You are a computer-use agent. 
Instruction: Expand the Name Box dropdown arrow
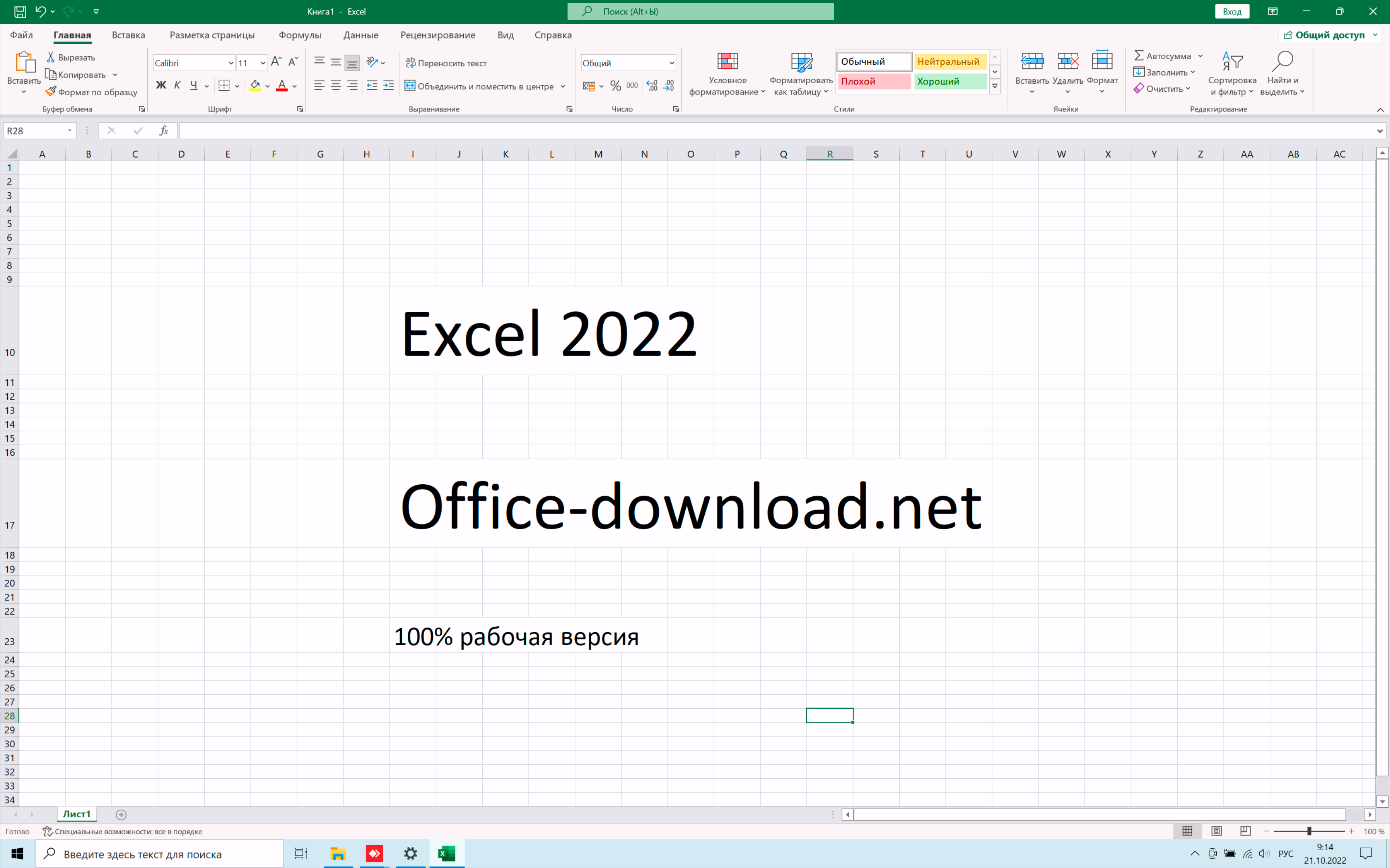pyautogui.click(x=70, y=131)
